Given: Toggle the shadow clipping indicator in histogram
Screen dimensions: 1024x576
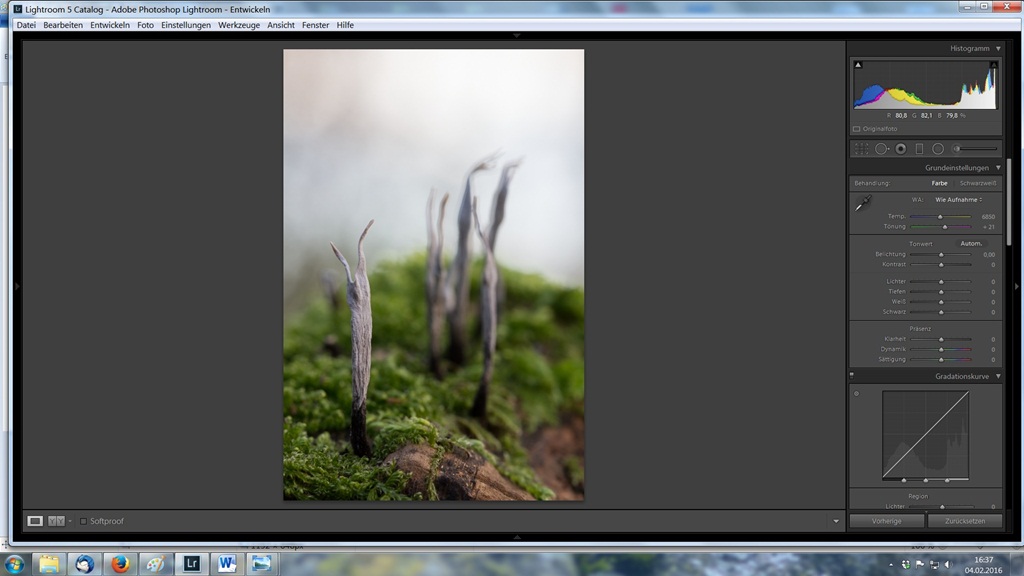Looking at the screenshot, I should pyautogui.click(x=858, y=65).
